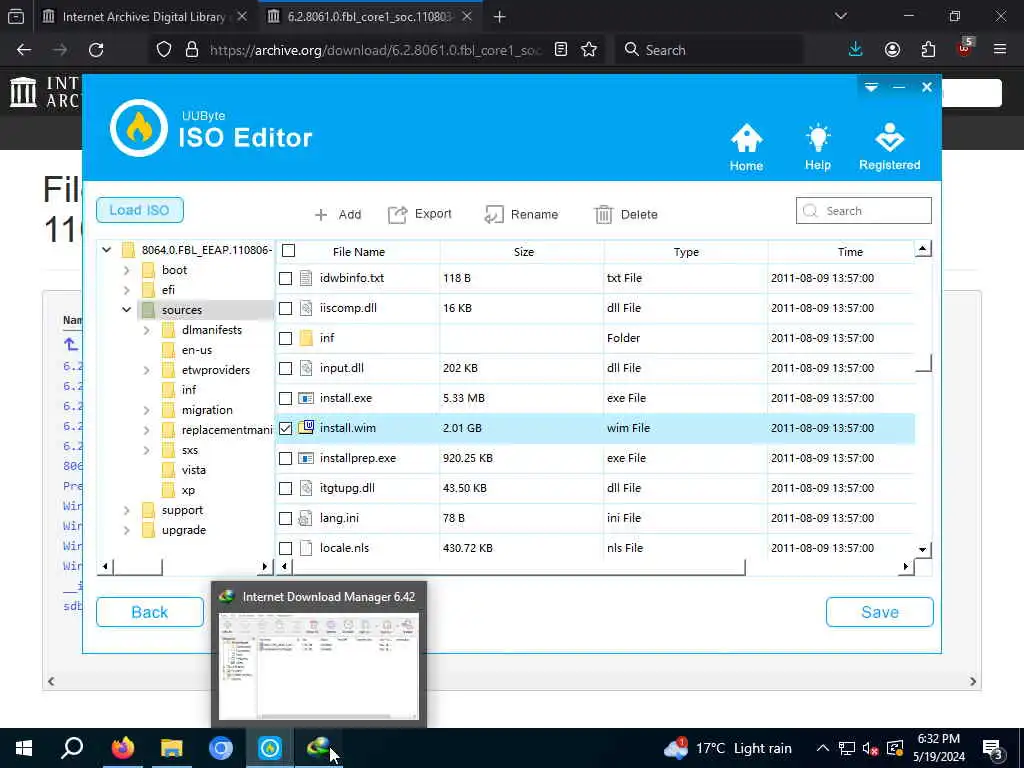Check the itgtupg.dll checkbox
The width and height of the screenshot is (1024, 768).
tap(285, 488)
